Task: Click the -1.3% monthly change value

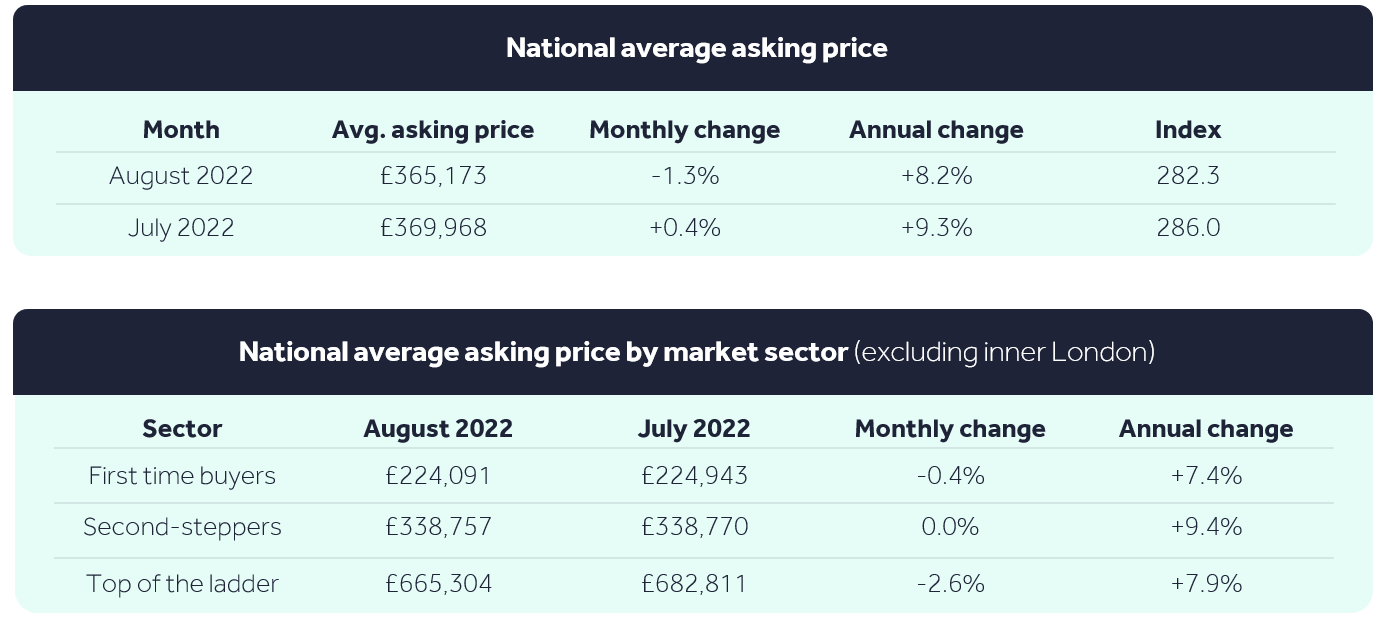Action: coord(685,176)
